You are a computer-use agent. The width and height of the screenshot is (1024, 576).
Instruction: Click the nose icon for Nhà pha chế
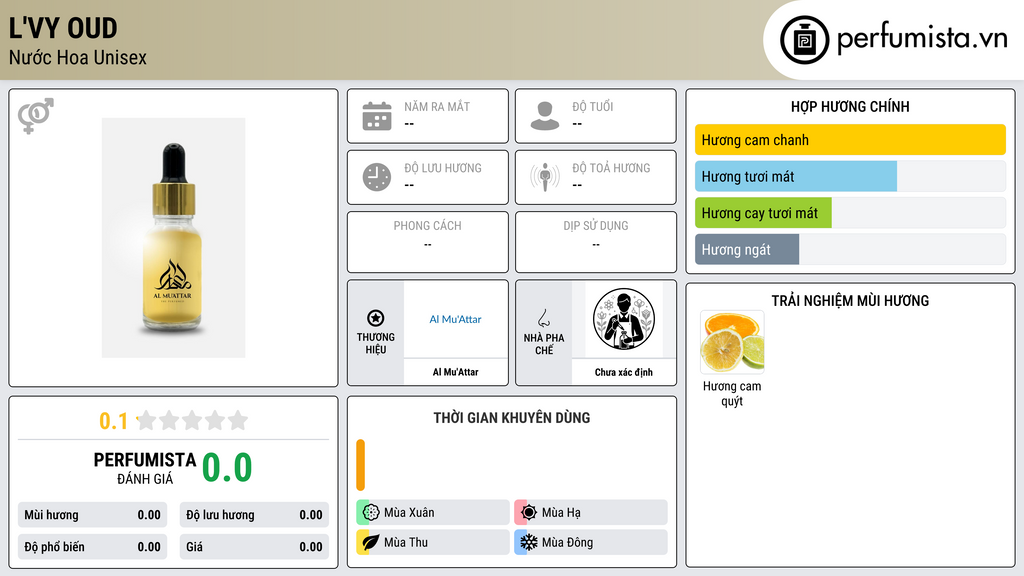tap(543, 318)
